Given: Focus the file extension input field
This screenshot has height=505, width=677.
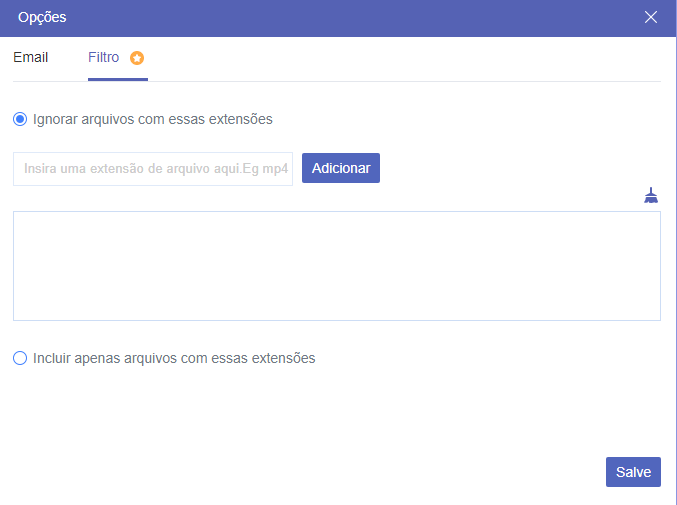Looking at the screenshot, I should tap(153, 169).
